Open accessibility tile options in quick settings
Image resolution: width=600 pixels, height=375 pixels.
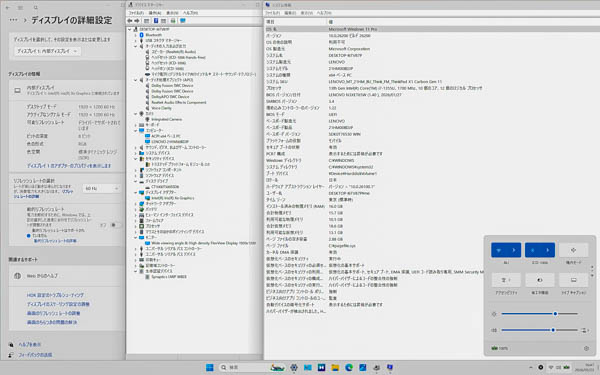tap(506, 280)
